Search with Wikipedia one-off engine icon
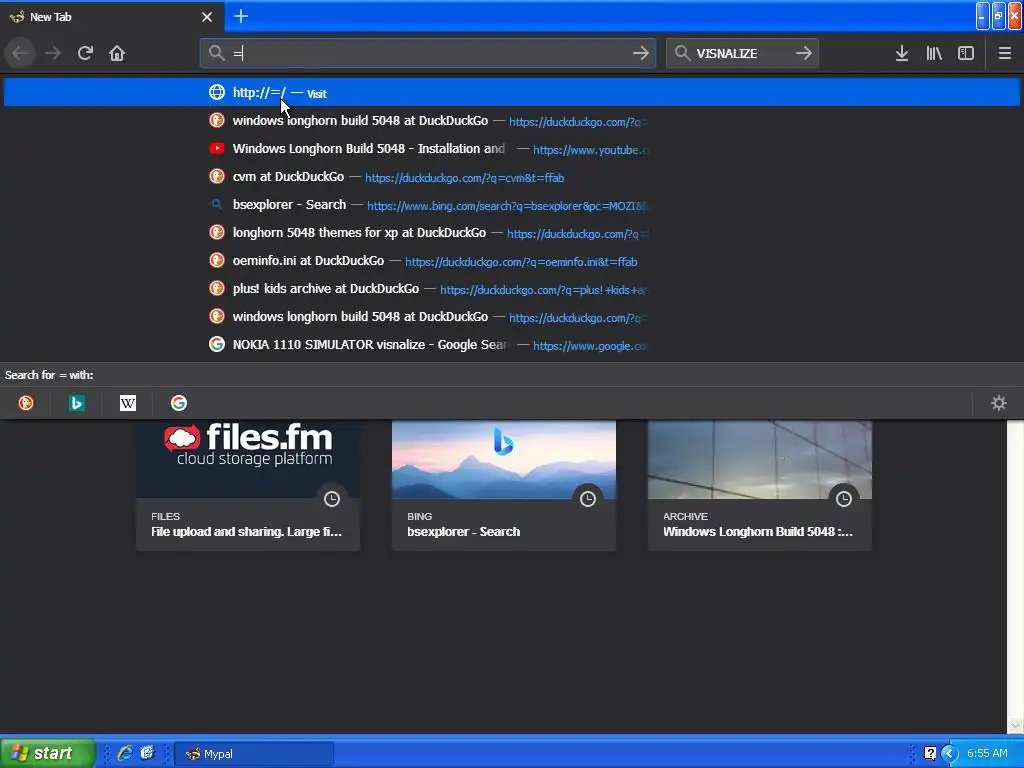1024x768 pixels. 128,403
